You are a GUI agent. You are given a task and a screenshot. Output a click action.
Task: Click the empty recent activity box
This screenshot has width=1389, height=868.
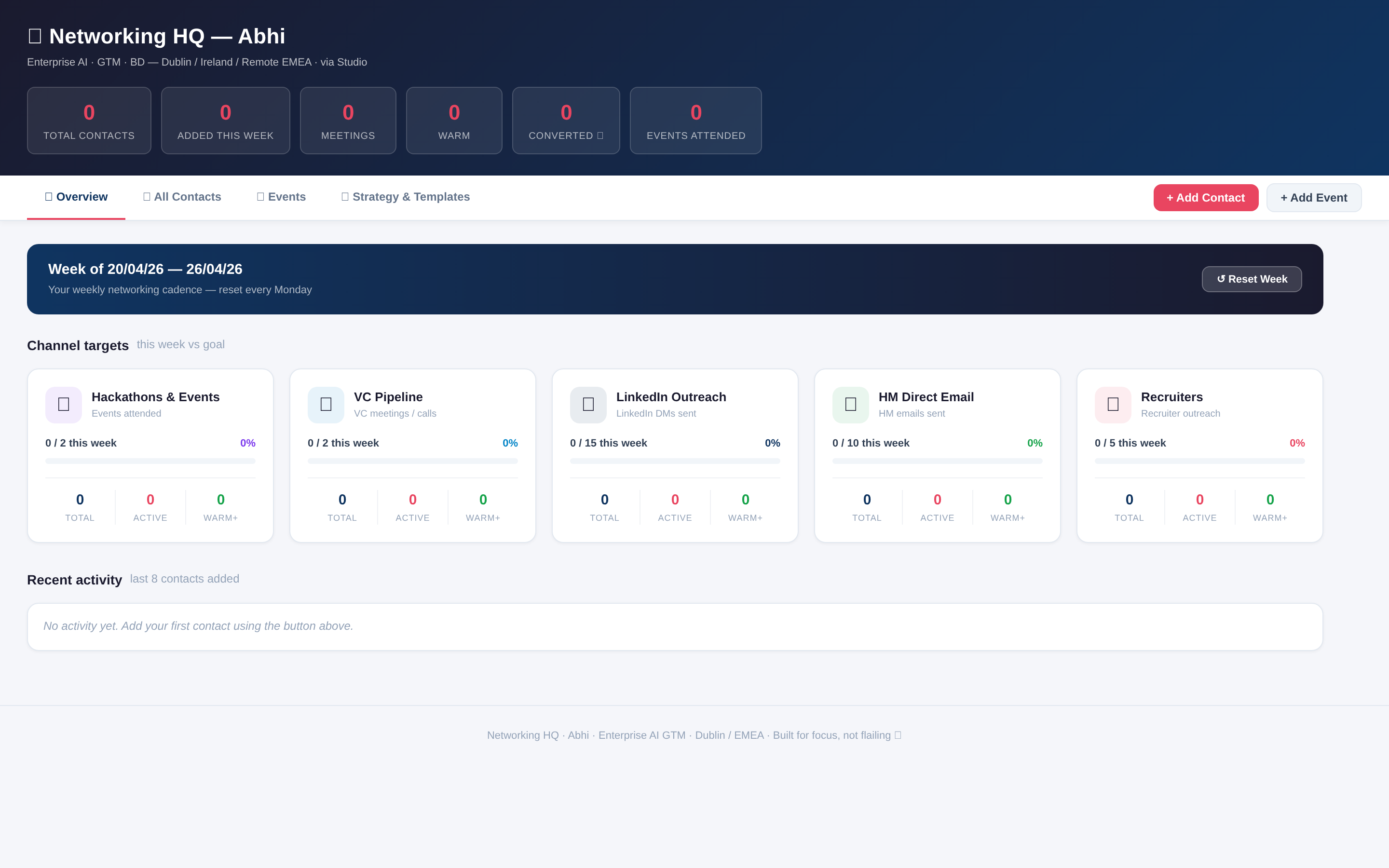pos(675,626)
